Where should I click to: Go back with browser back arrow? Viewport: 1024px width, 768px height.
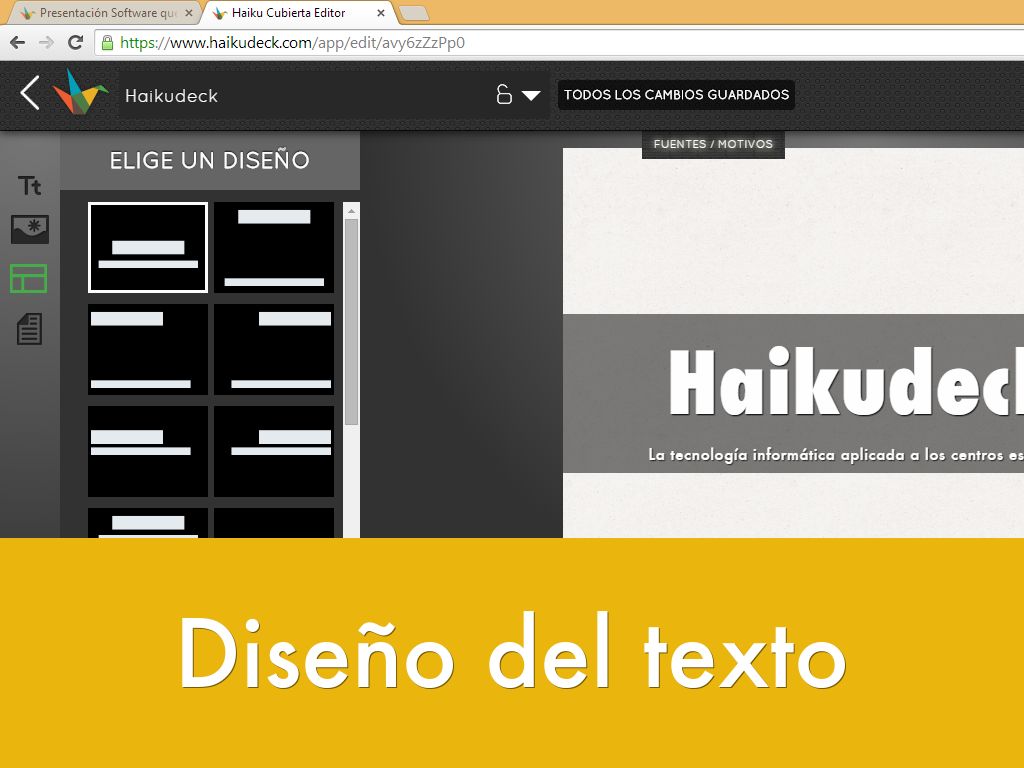[17, 43]
